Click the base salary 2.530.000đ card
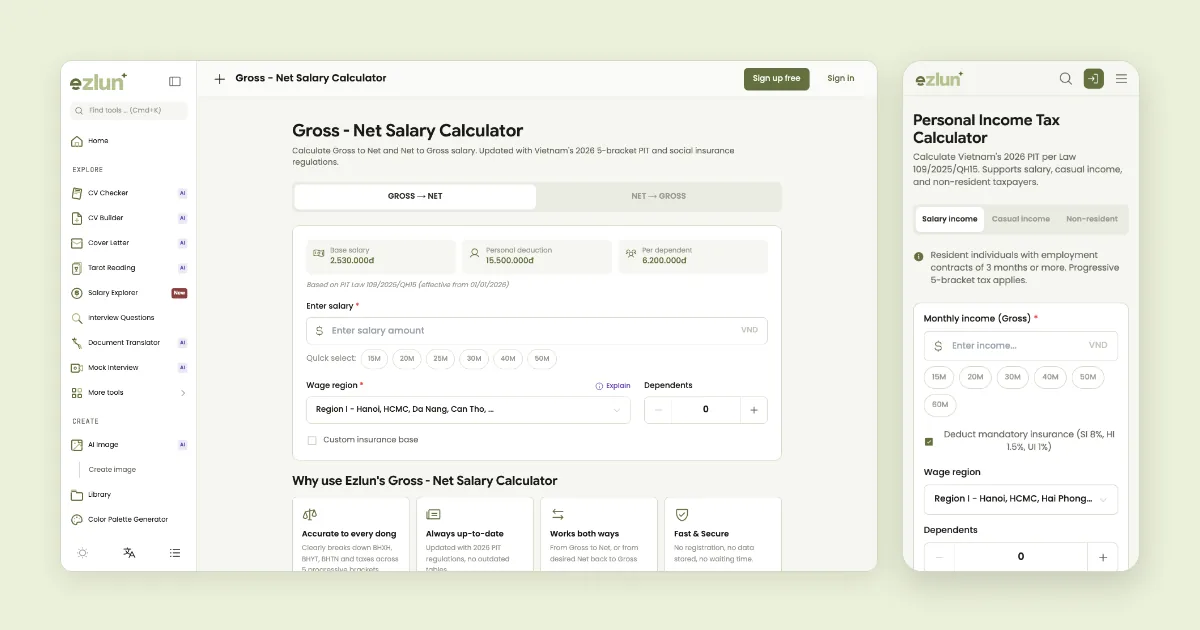 tap(380, 257)
